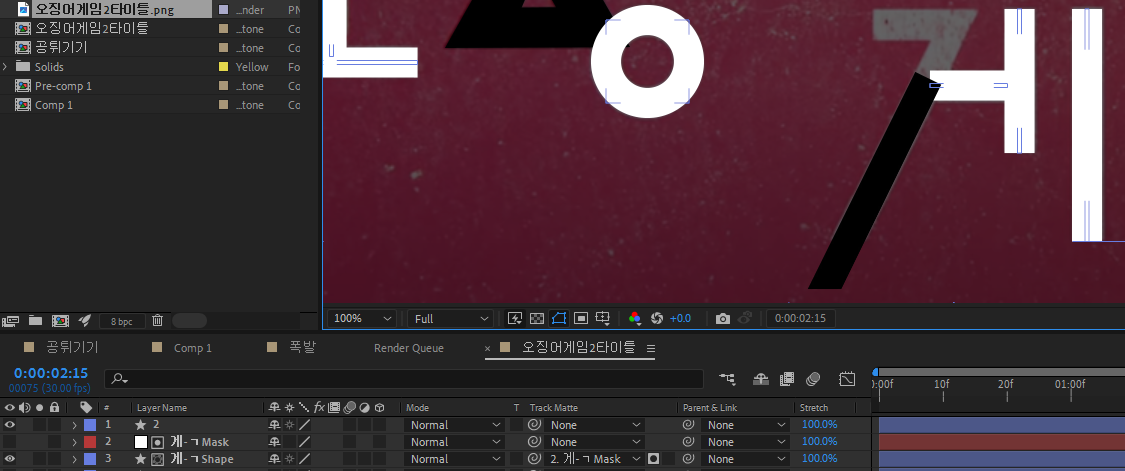Click the Lock column header icon

coord(54,407)
